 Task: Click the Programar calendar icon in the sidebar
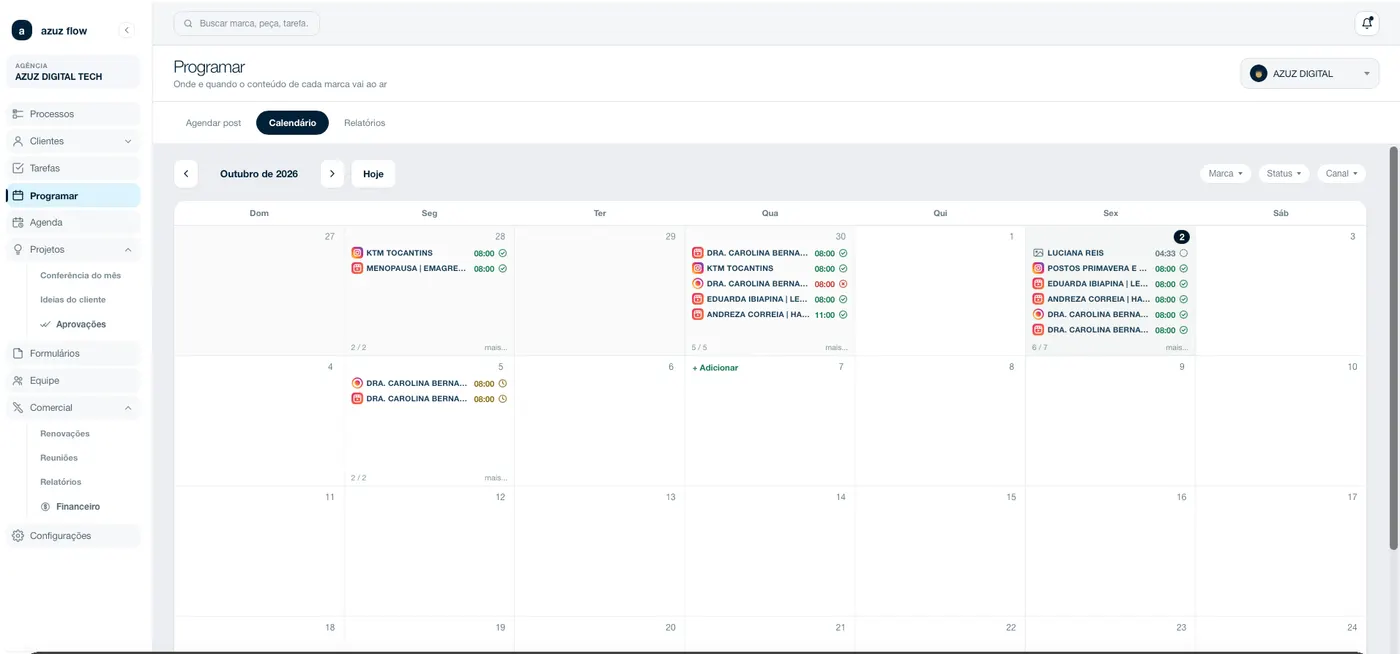click(x=18, y=196)
